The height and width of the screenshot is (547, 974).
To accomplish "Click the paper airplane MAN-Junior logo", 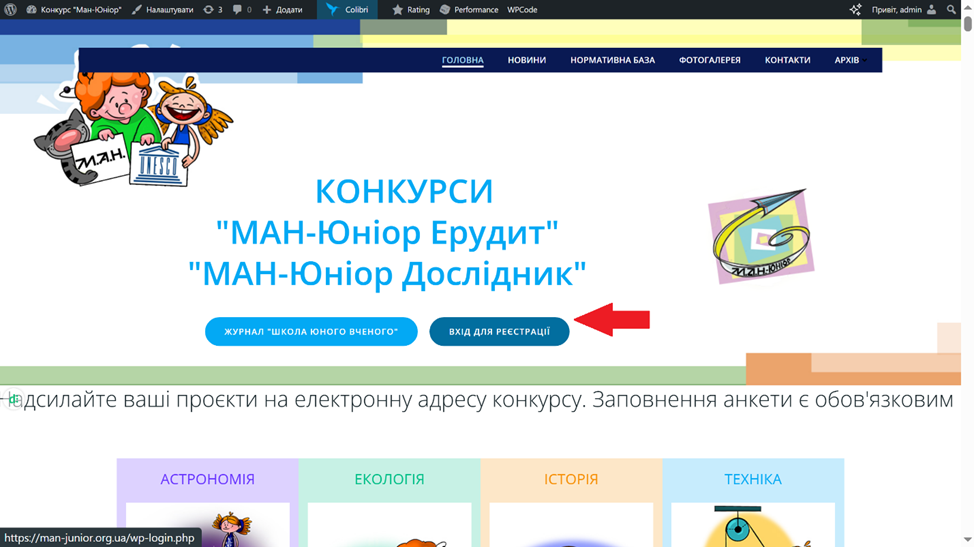I will pos(761,237).
